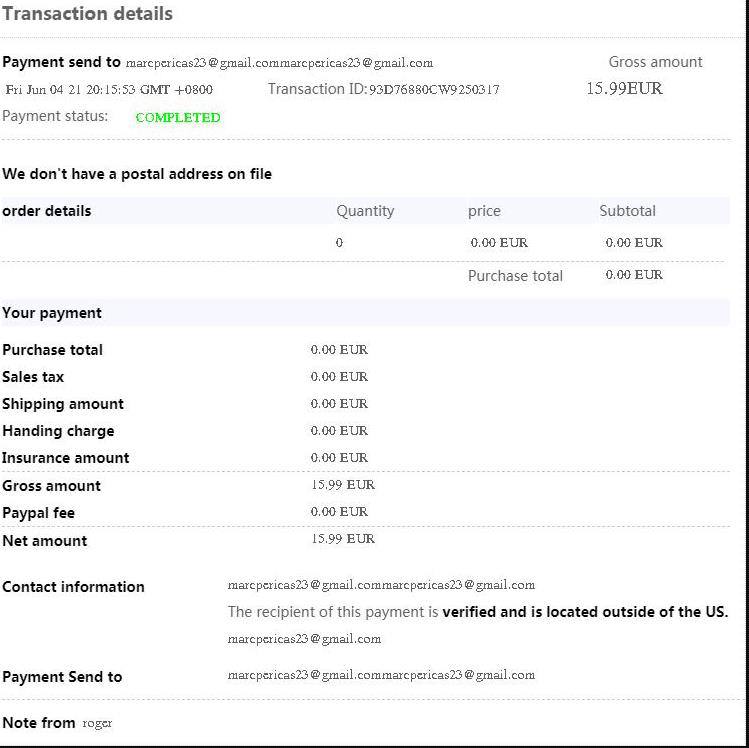
Task: Click the Your payment section header
Action: (52, 313)
